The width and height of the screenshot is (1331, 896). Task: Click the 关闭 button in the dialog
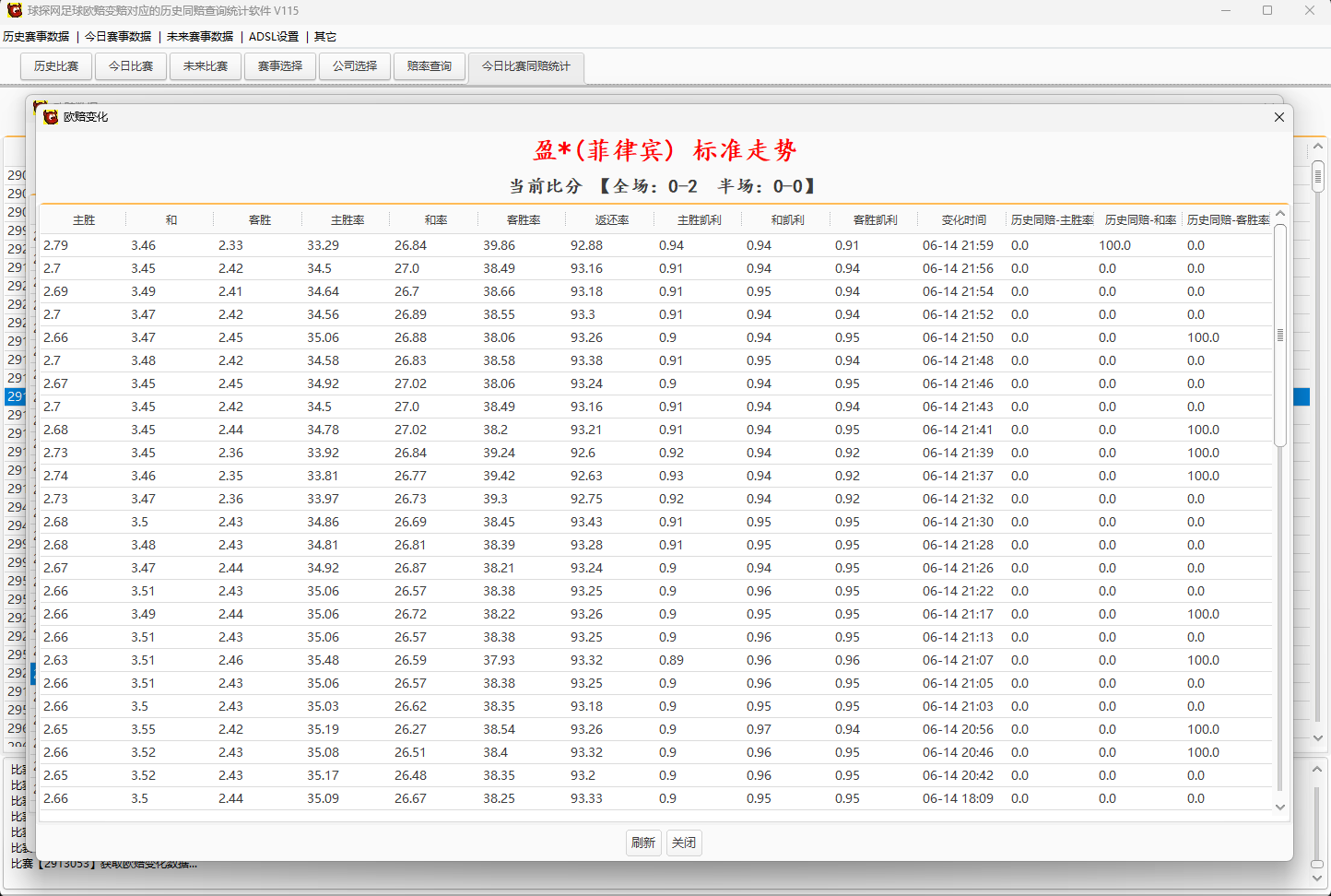(x=684, y=843)
